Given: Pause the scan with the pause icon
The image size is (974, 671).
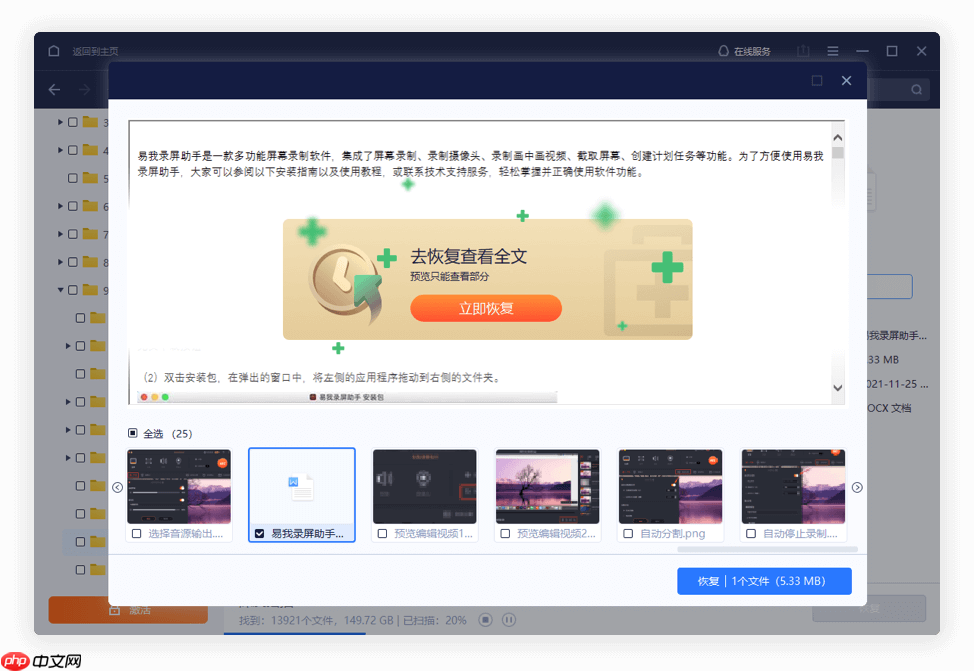Looking at the screenshot, I should click(509, 620).
